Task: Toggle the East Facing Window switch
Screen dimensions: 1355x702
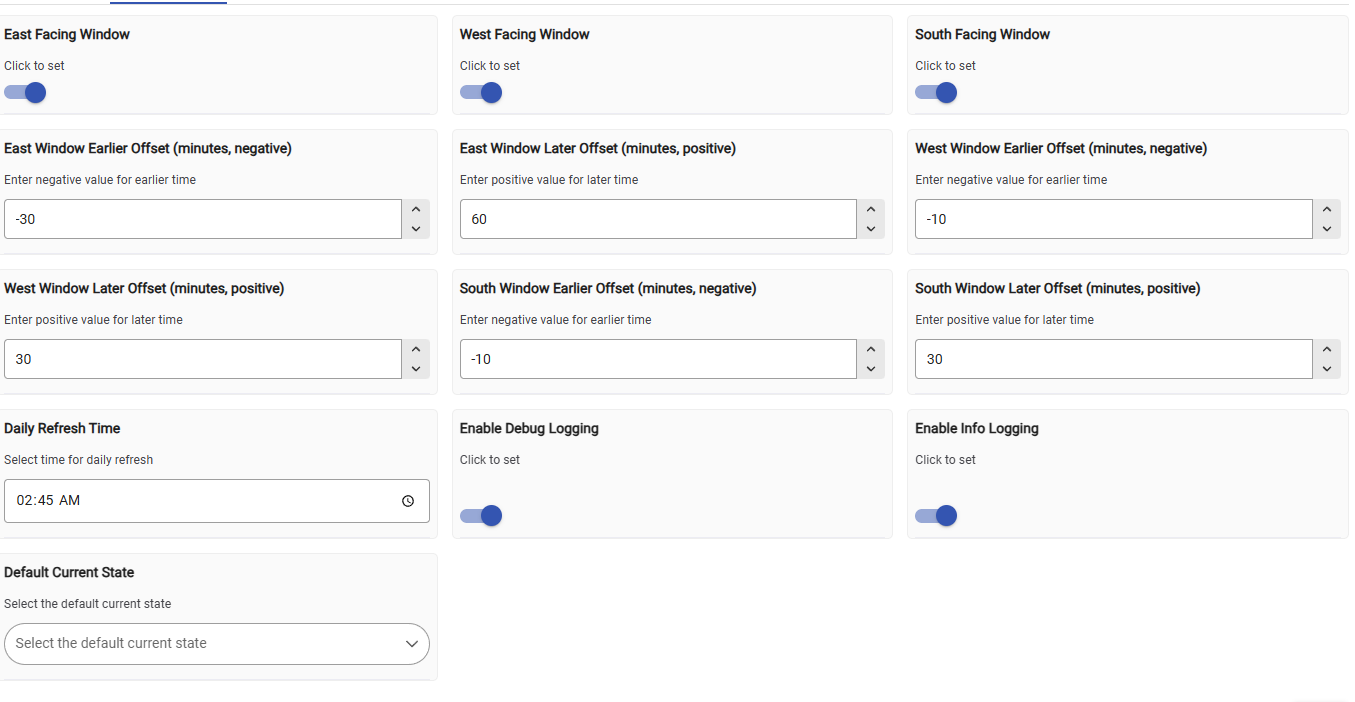Action: (25, 93)
